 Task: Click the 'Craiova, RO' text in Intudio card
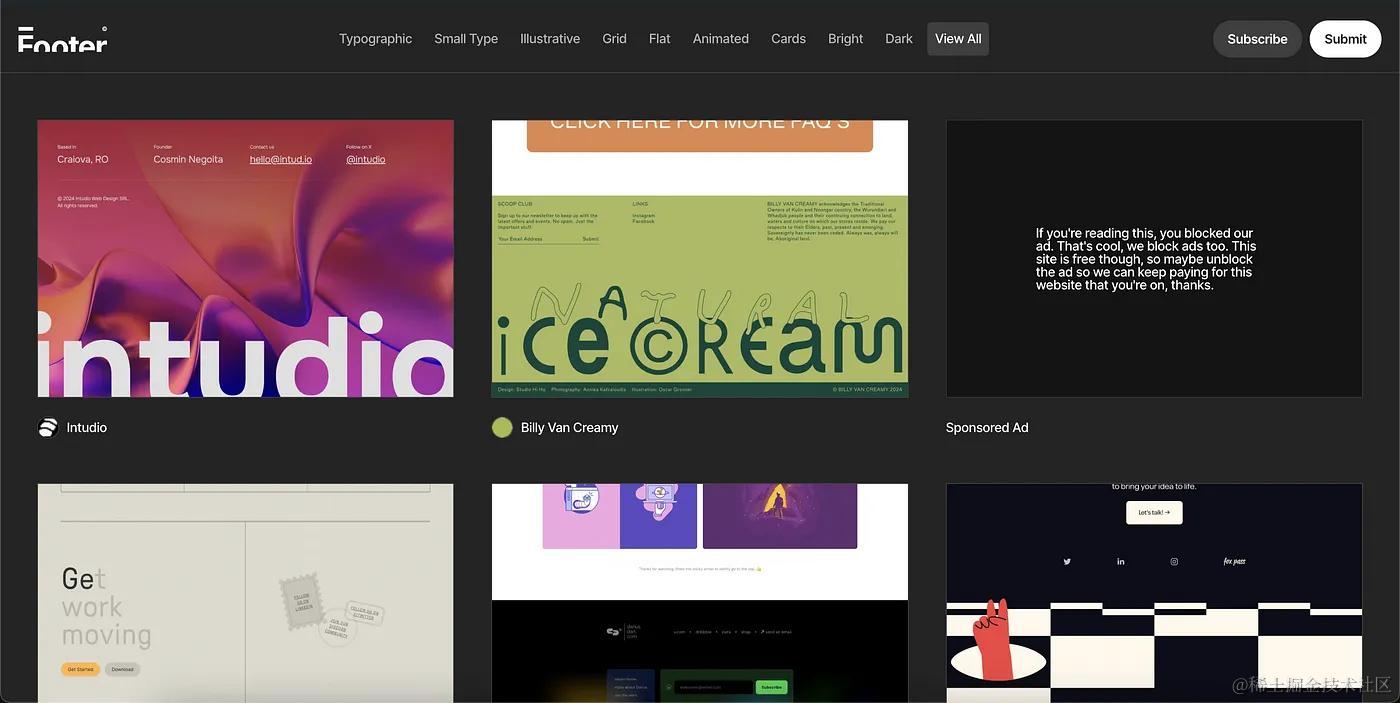click(83, 159)
